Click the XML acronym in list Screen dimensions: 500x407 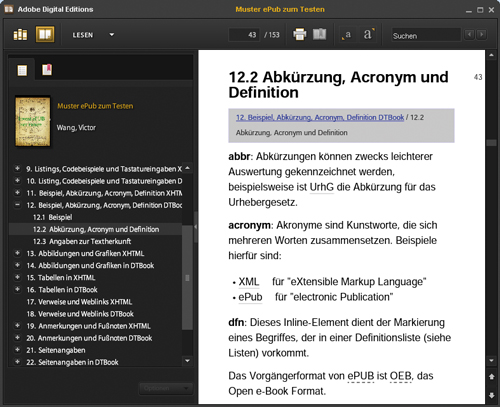(x=249, y=282)
